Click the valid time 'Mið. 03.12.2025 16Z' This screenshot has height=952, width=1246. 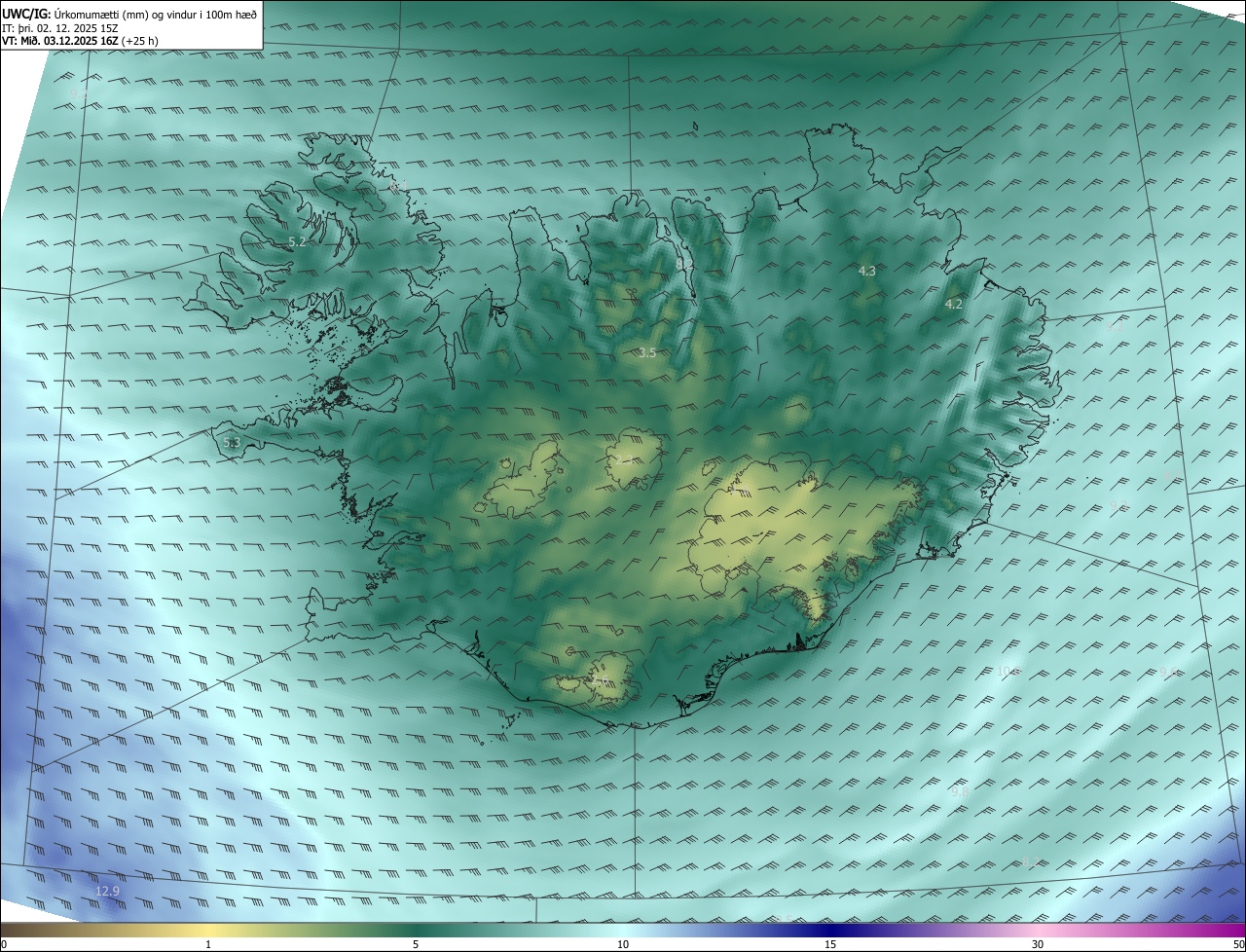click(69, 41)
